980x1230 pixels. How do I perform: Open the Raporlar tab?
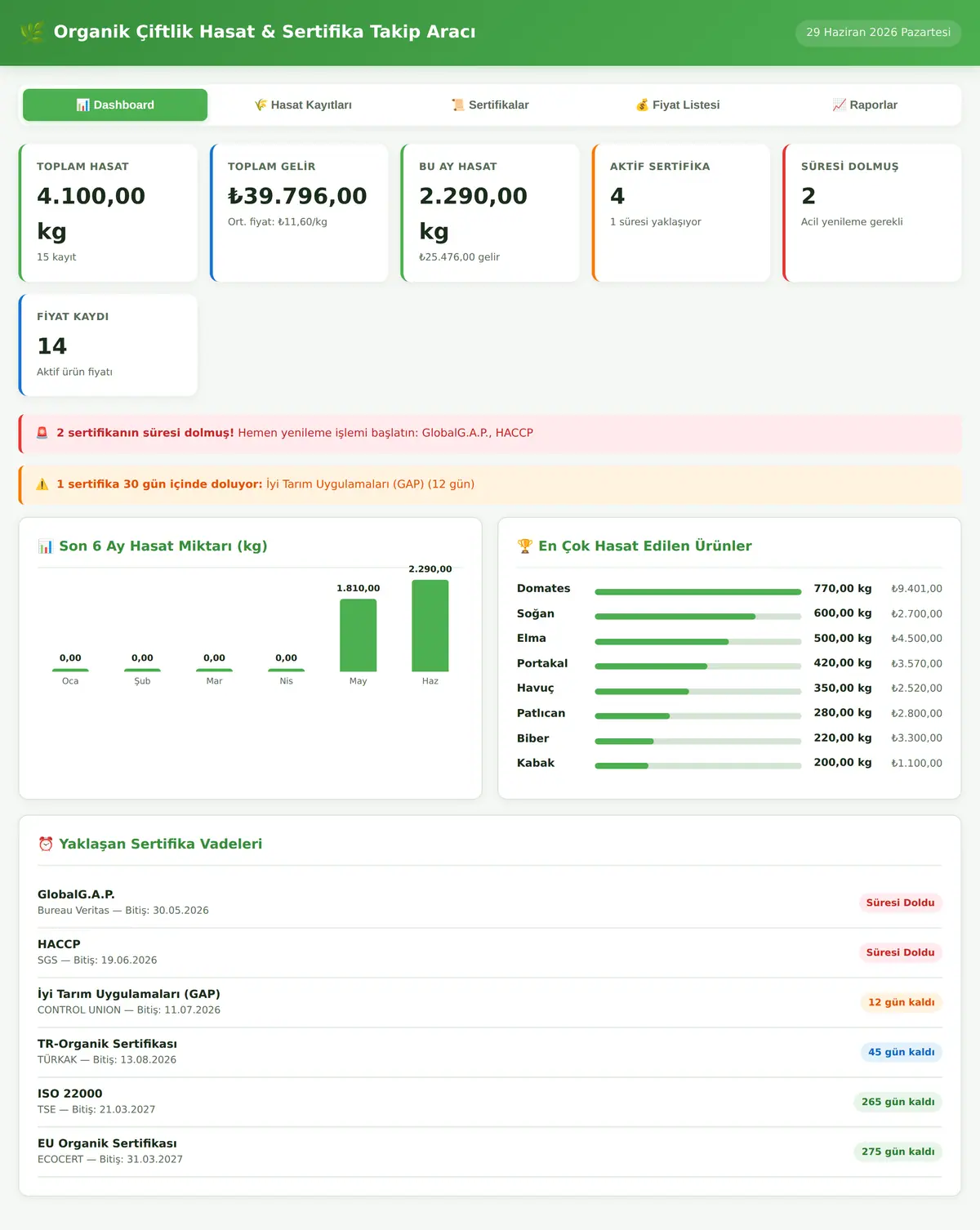(x=865, y=105)
